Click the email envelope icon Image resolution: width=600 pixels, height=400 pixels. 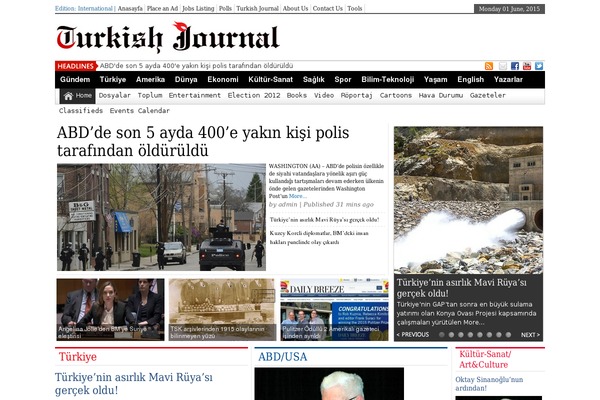click(503, 66)
